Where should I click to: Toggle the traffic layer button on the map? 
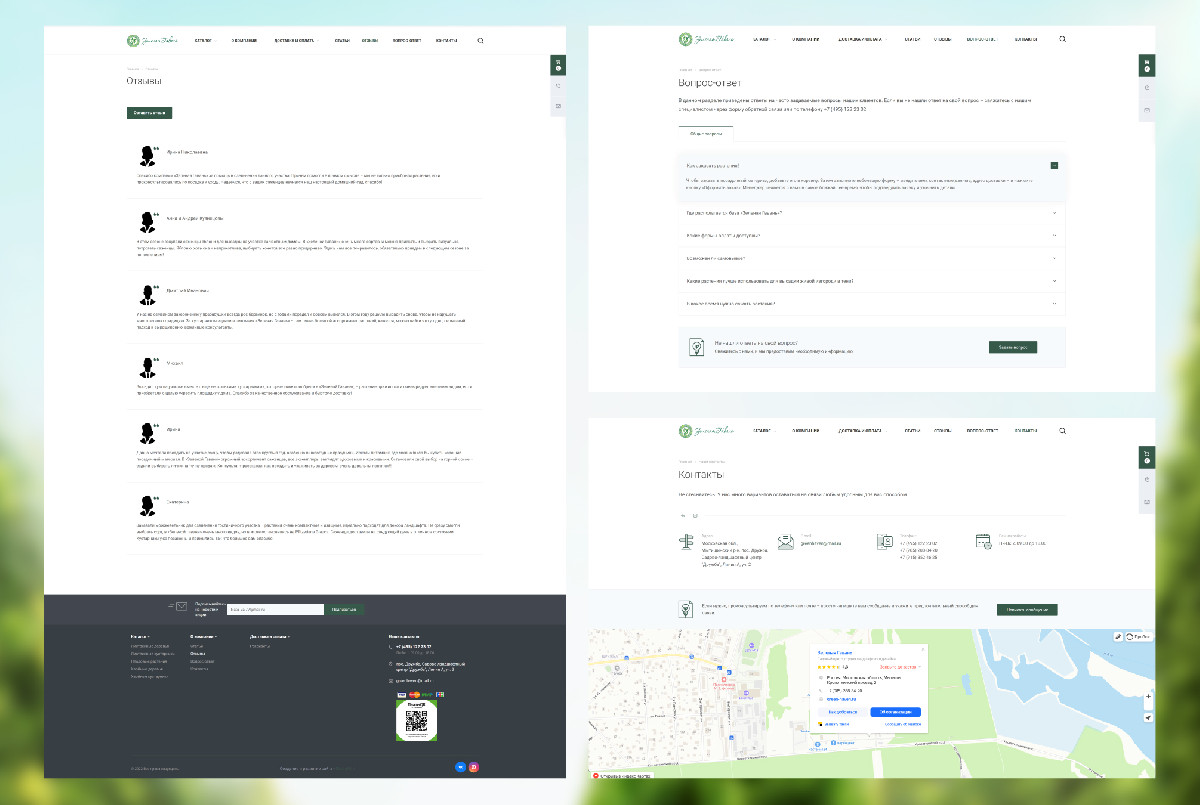[1138, 636]
